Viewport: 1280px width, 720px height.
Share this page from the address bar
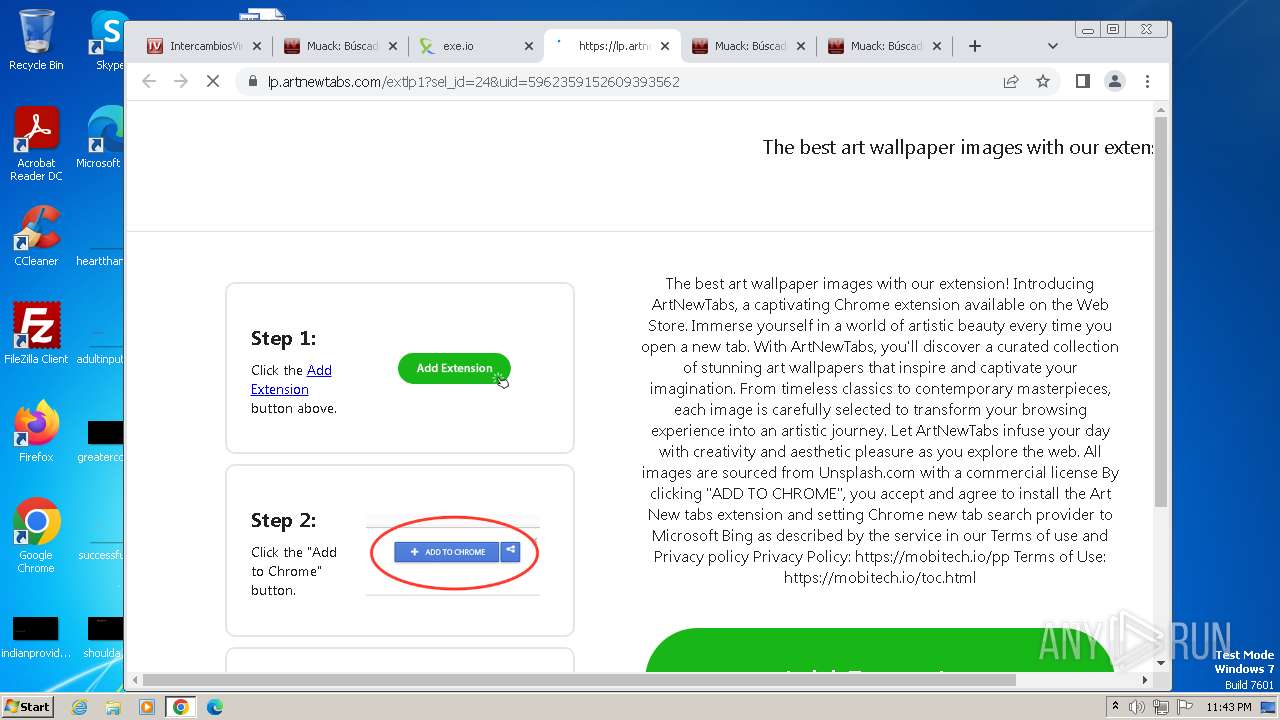pos(1011,82)
